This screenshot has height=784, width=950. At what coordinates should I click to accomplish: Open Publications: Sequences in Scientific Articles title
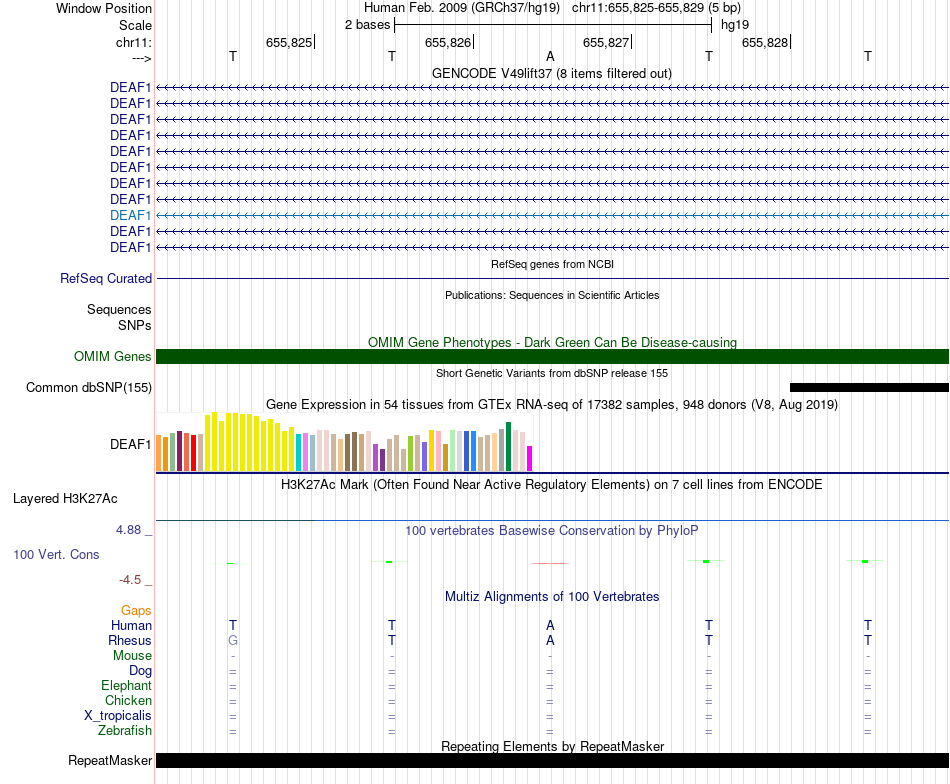(552, 295)
